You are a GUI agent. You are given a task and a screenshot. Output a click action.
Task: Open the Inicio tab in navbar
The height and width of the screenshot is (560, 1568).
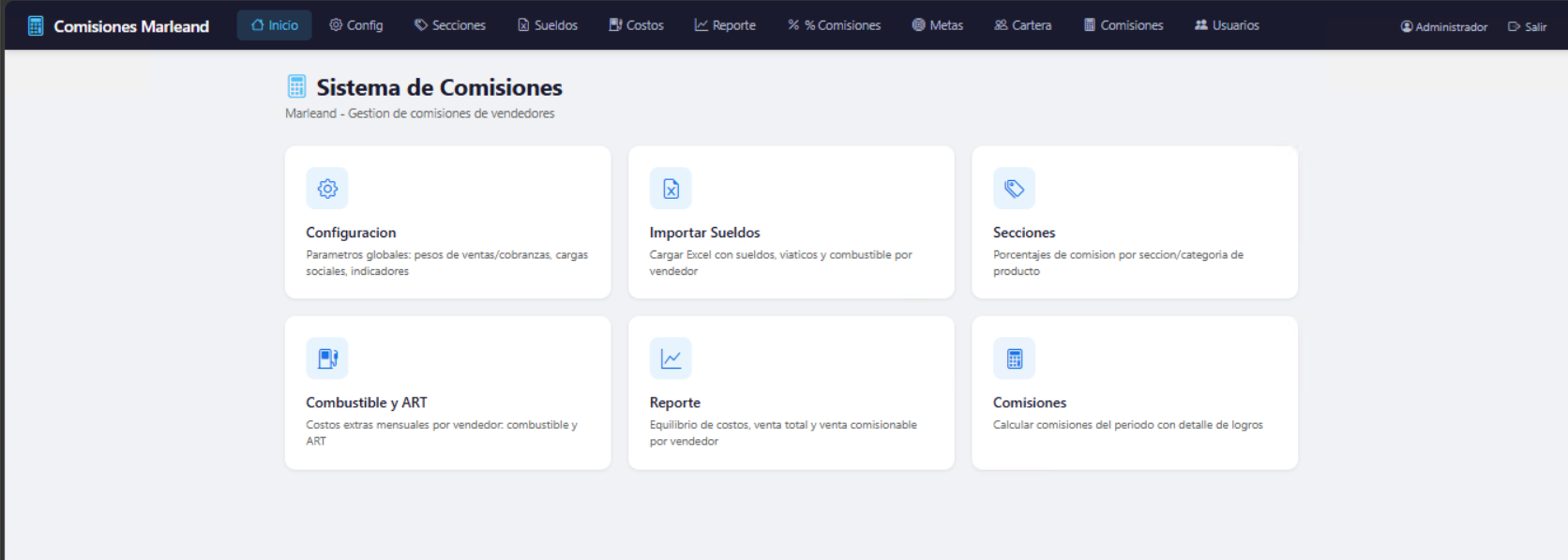click(275, 25)
